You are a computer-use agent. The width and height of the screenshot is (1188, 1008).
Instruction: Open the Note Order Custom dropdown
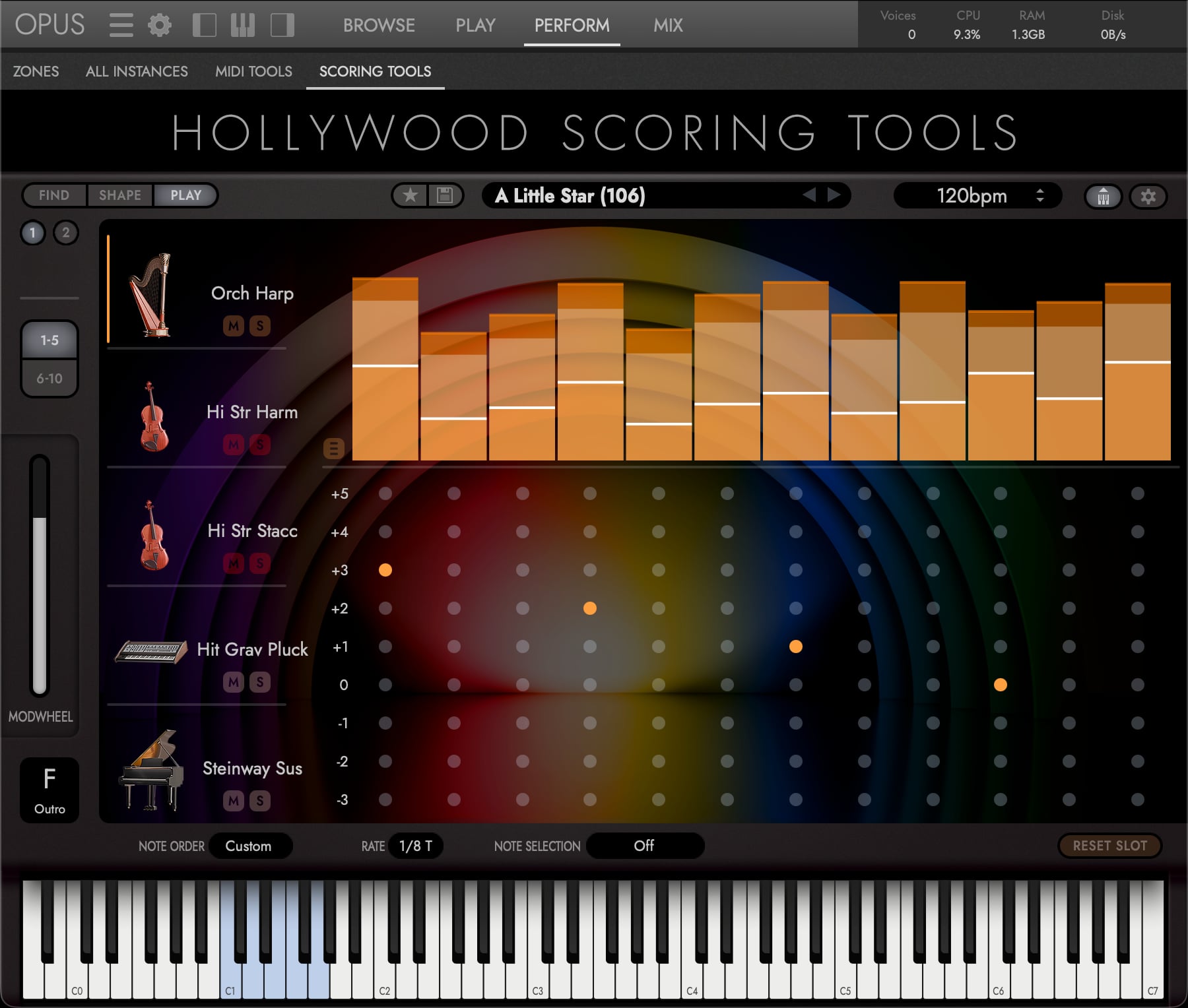pos(250,846)
